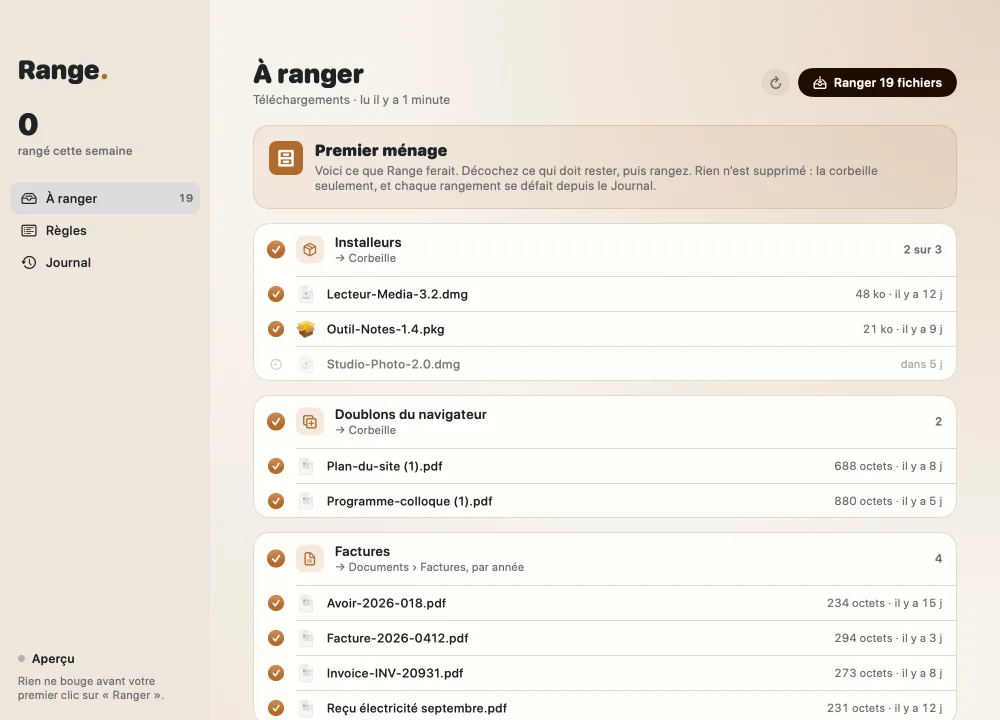Uncheck Outil-Notes-1.4.pkg
Image resolution: width=1000 pixels, height=720 pixels.
pos(276,329)
